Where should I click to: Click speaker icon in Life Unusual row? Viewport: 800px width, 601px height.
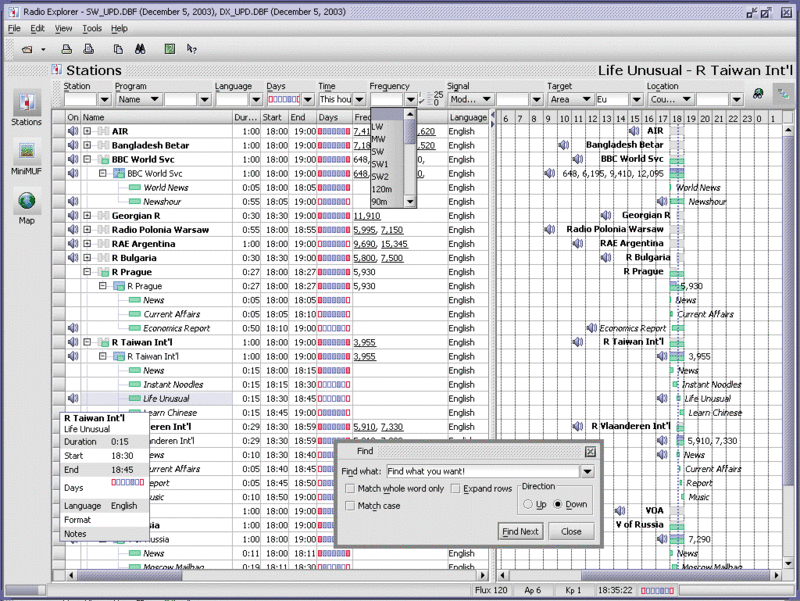[73, 398]
